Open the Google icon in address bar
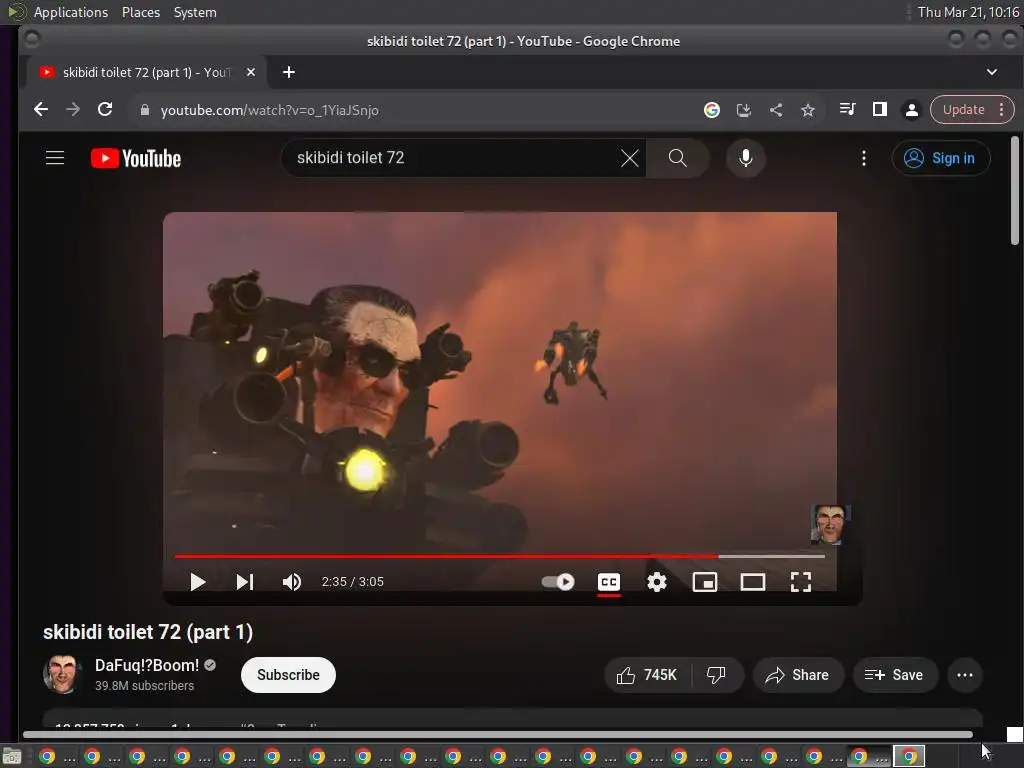This screenshot has width=1024, height=768. [x=712, y=110]
